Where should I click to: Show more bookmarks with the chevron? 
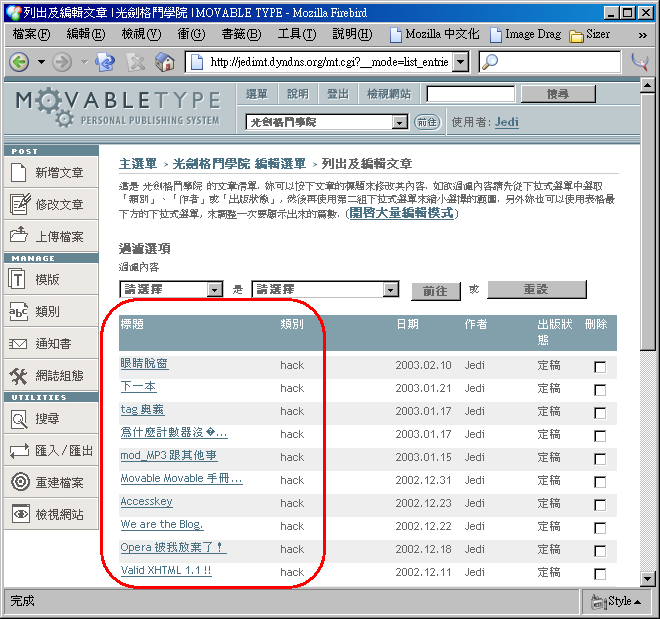pyautogui.click(x=642, y=35)
